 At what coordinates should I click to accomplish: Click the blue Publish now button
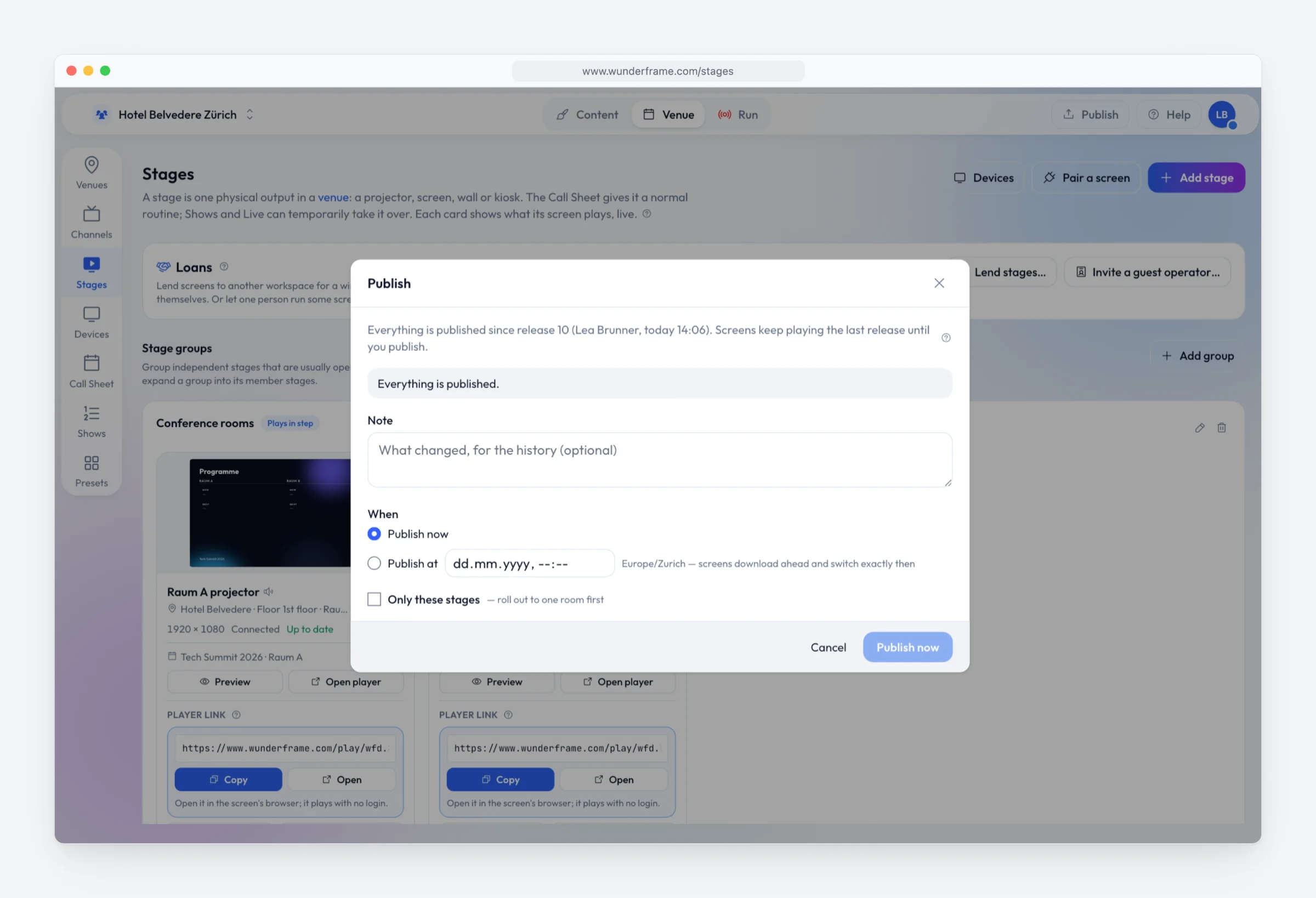[907, 647]
